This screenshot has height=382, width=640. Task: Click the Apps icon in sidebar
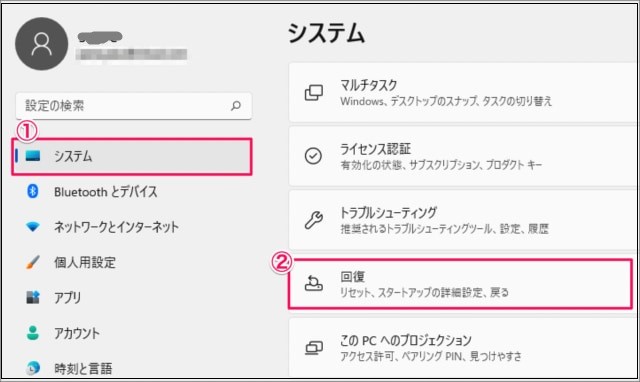point(33,298)
